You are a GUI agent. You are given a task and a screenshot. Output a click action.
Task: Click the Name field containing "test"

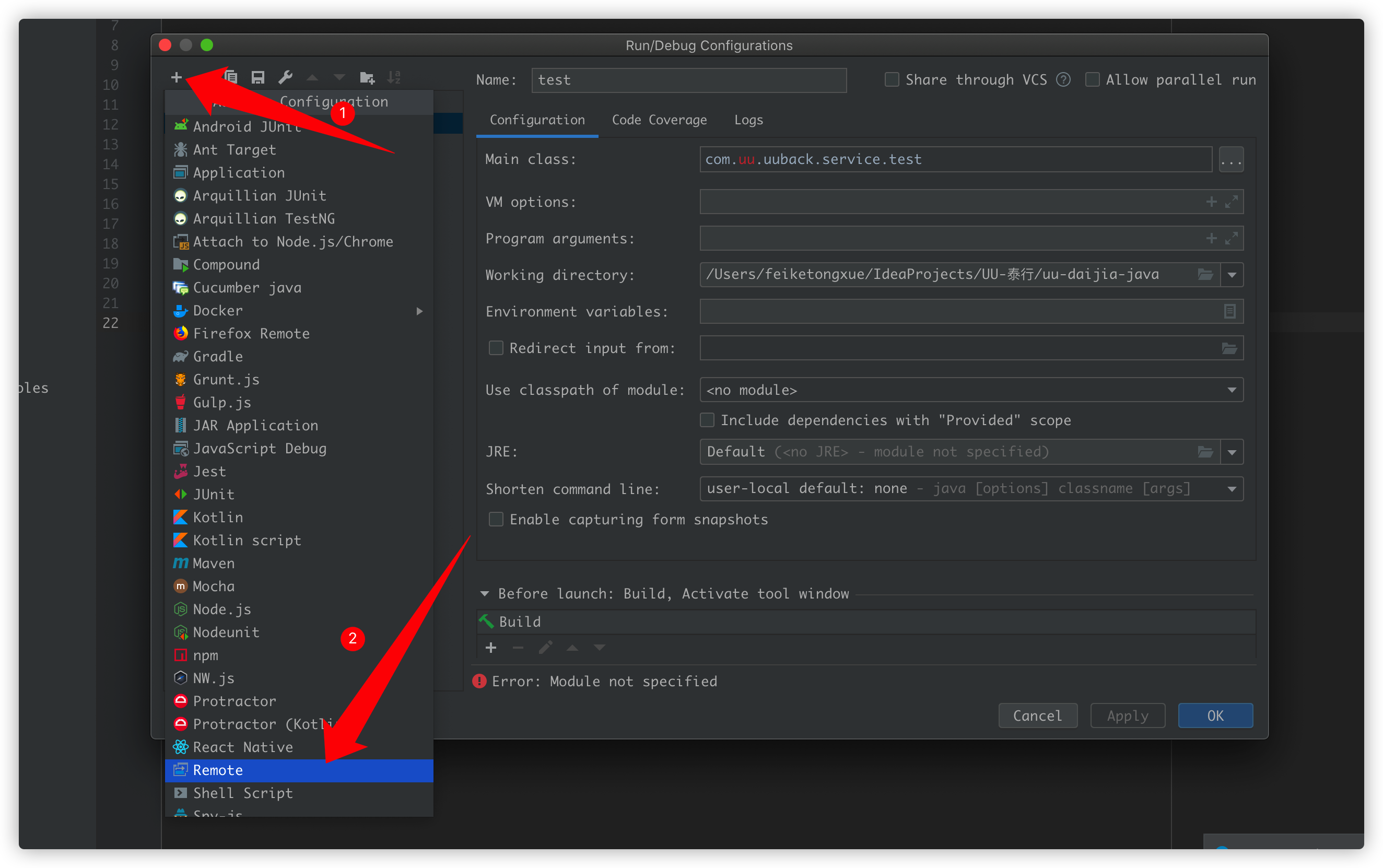(x=689, y=80)
